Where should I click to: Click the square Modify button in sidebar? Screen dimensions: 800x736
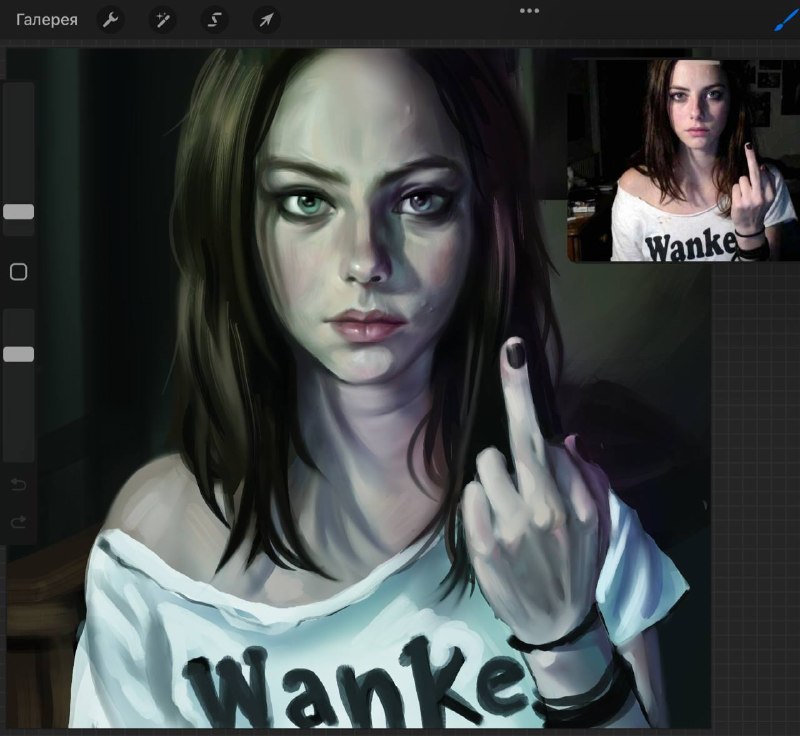pyautogui.click(x=19, y=272)
